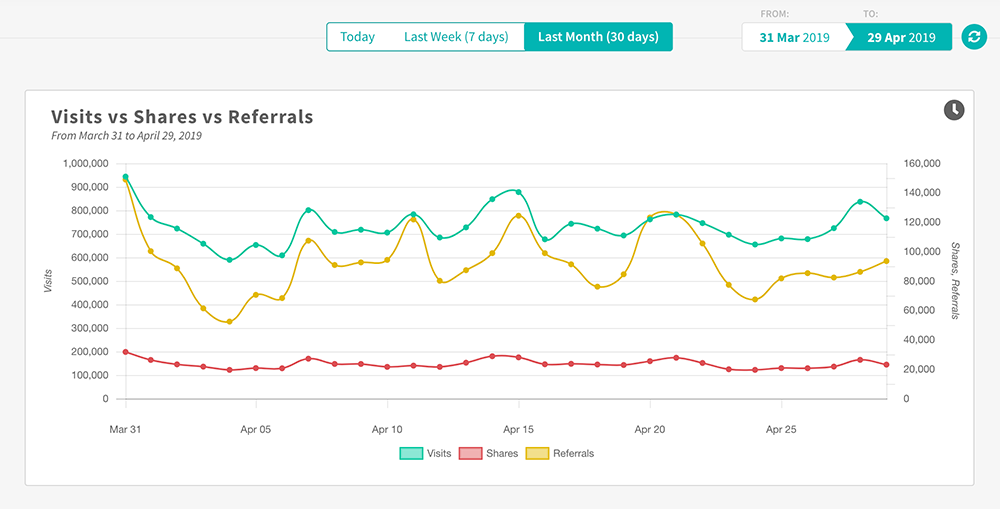Click the Visits vs Shares vs Referrals title
This screenshot has width=1000, height=509.
[182, 117]
